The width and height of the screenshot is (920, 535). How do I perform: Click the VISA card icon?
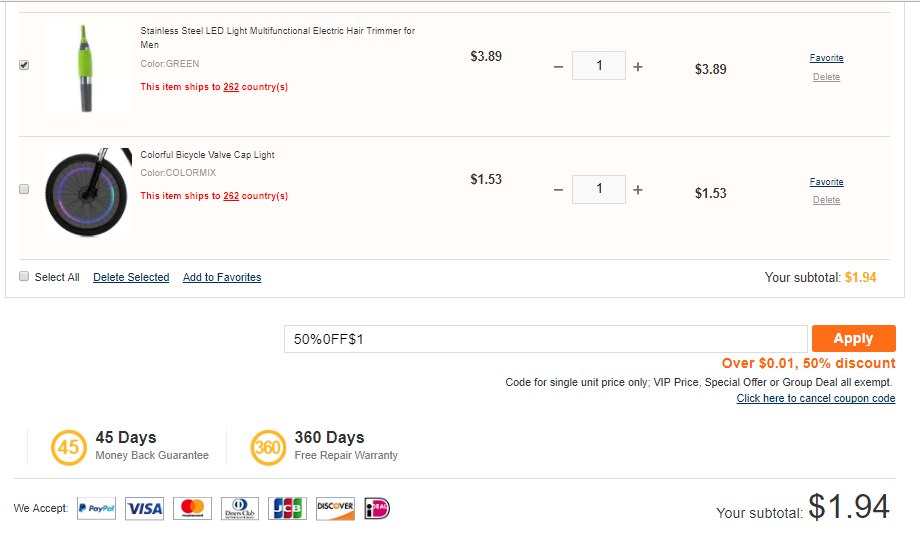coord(144,509)
